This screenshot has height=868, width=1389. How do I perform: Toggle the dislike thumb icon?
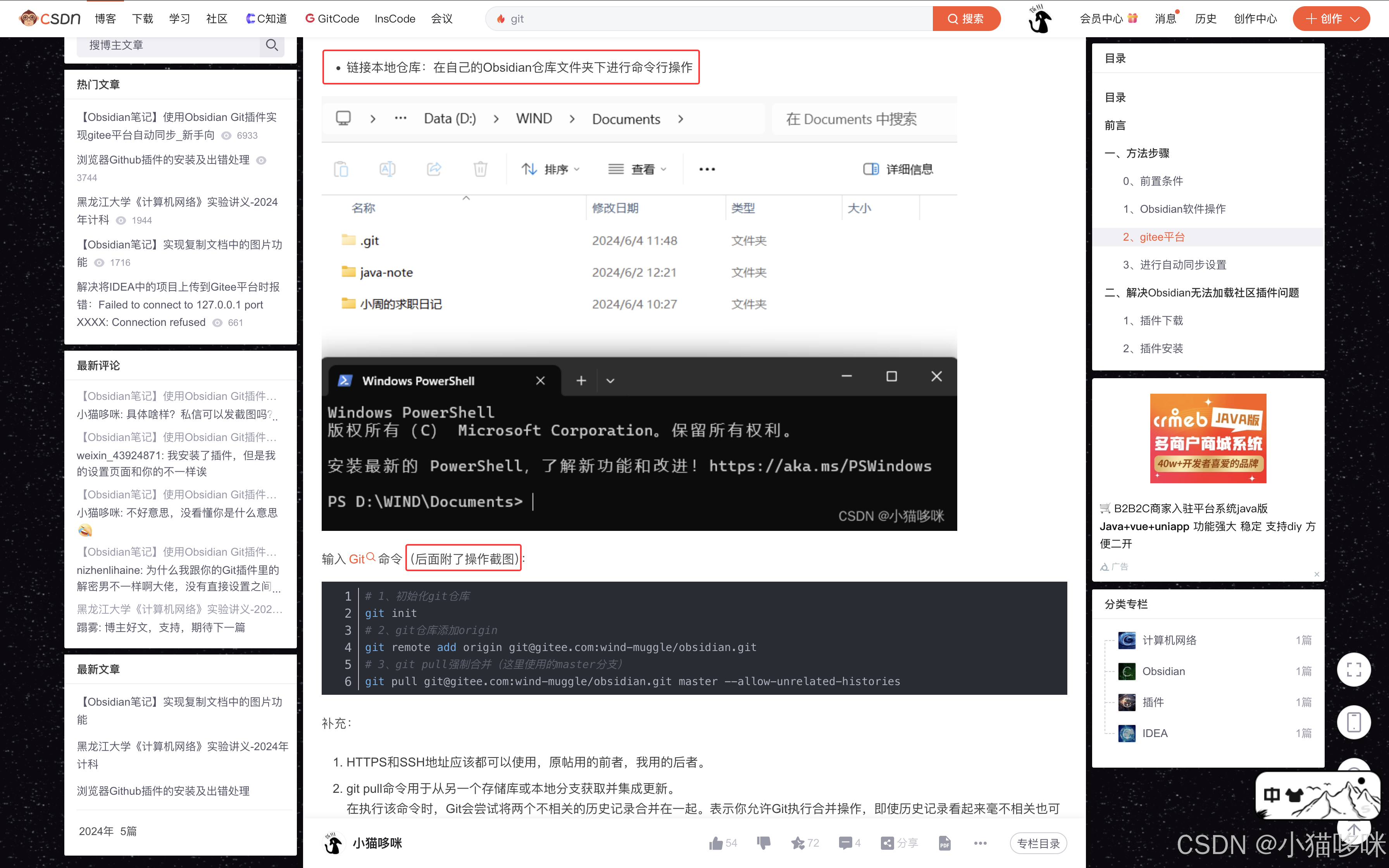pyautogui.click(x=763, y=843)
